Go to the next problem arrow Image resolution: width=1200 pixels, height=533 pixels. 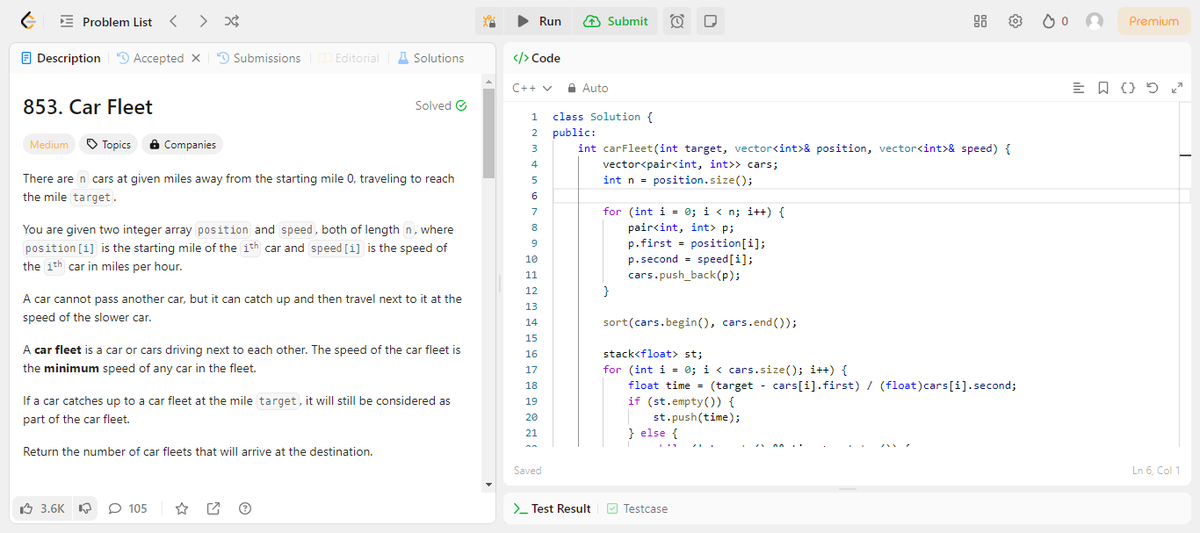tap(203, 21)
